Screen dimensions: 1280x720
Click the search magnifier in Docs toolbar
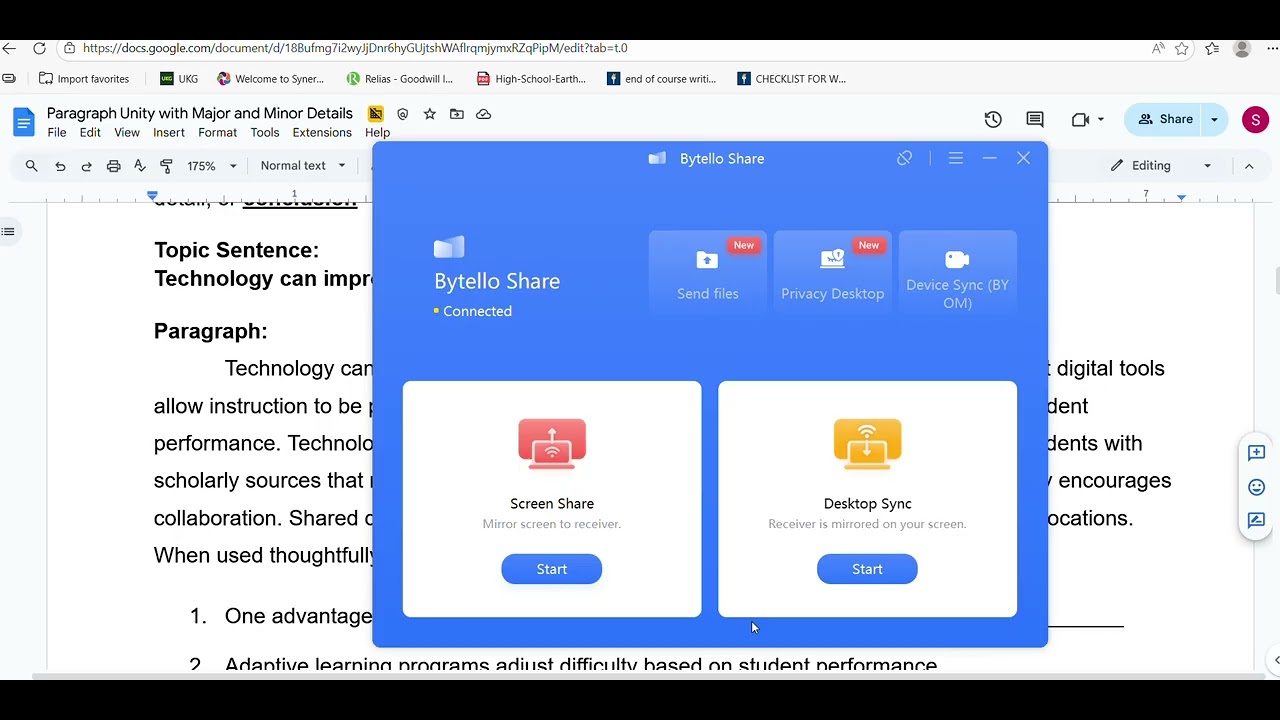pos(31,166)
